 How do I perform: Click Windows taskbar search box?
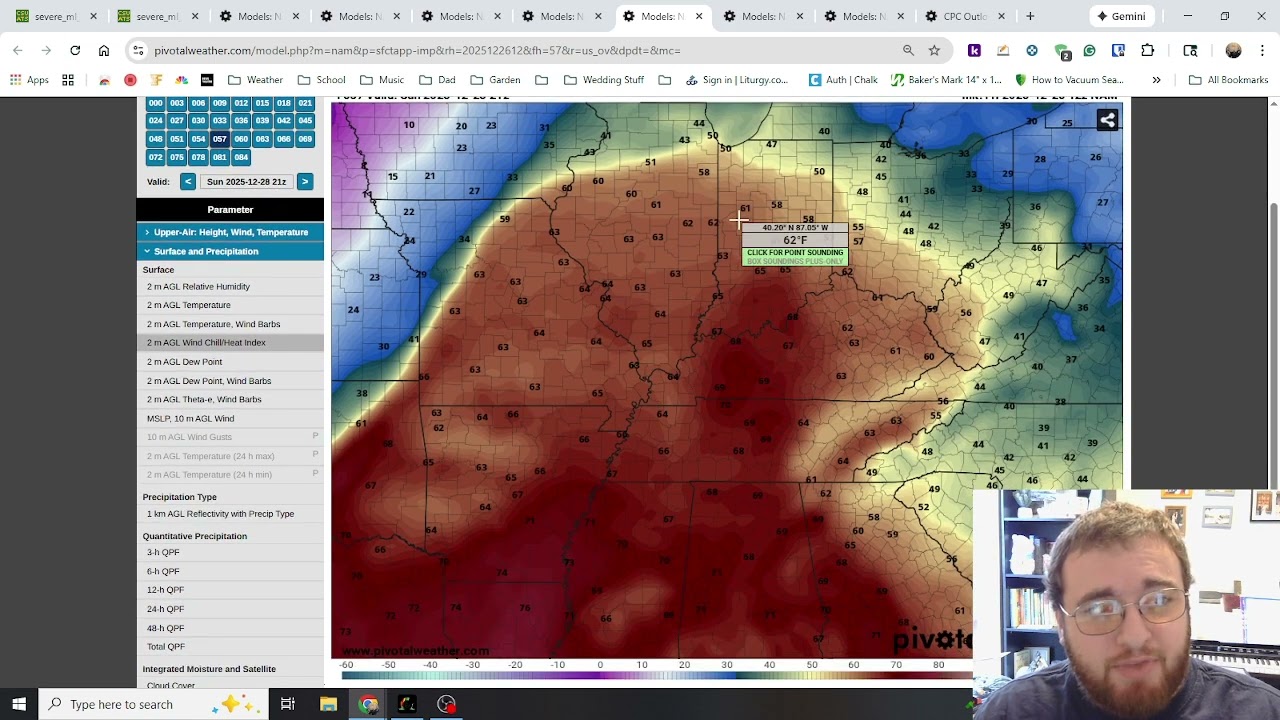point(155,704)
